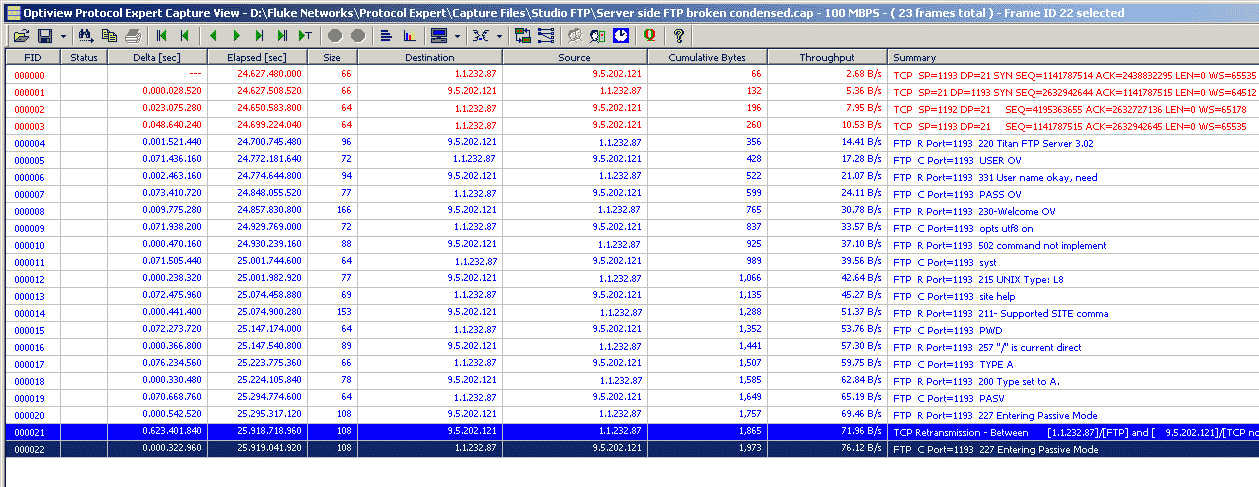Click the Open capture file folder icon

[x=20, y=35]
